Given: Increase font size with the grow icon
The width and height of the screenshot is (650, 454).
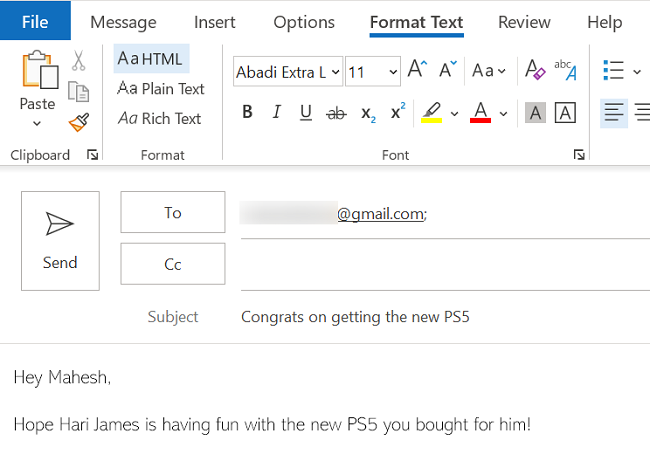Looking at the screenshot, I should click(x=417, y=70).
